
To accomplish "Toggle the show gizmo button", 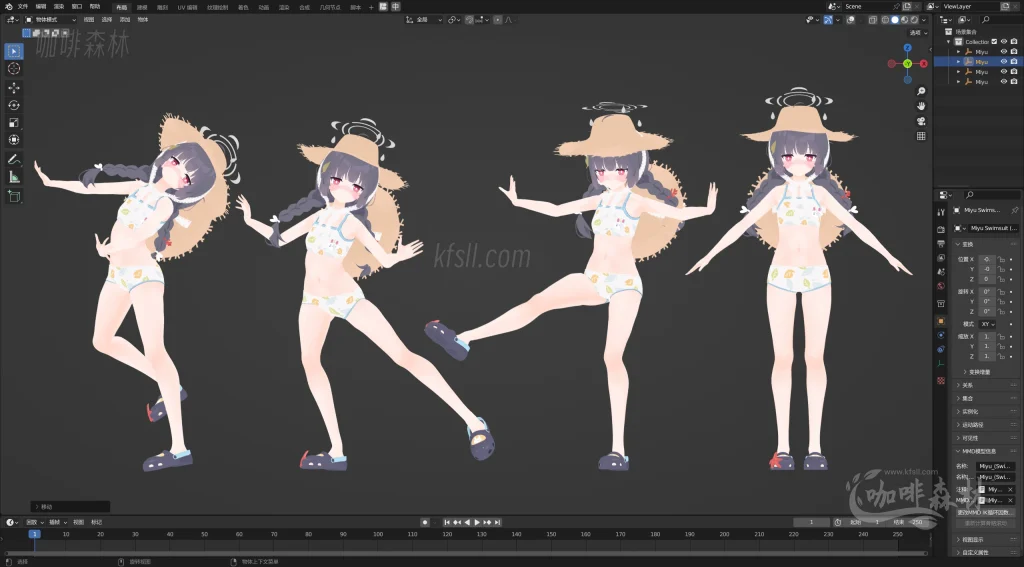I will (x=828, y=20).
